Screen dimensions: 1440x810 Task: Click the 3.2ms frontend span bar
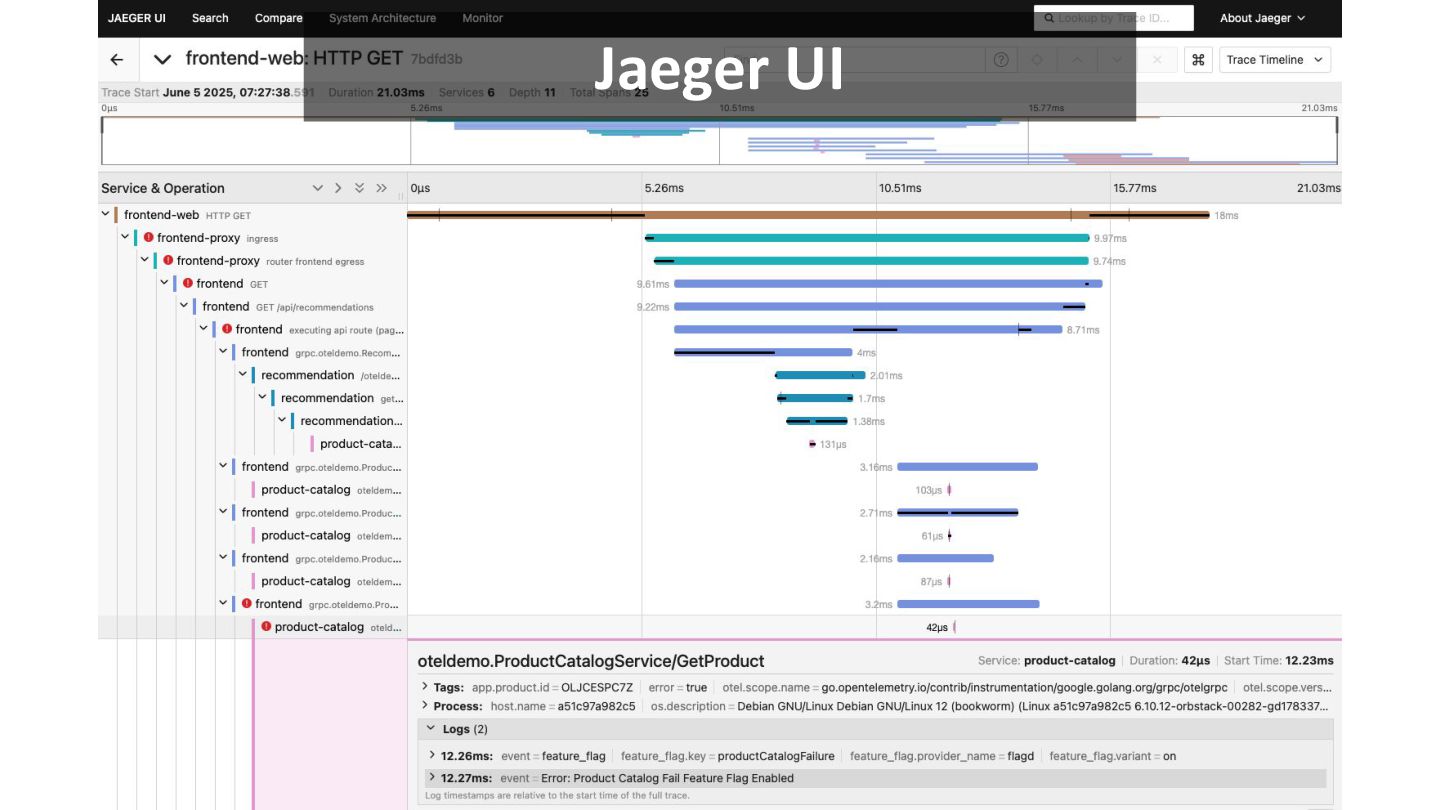(x=968, y=604)
